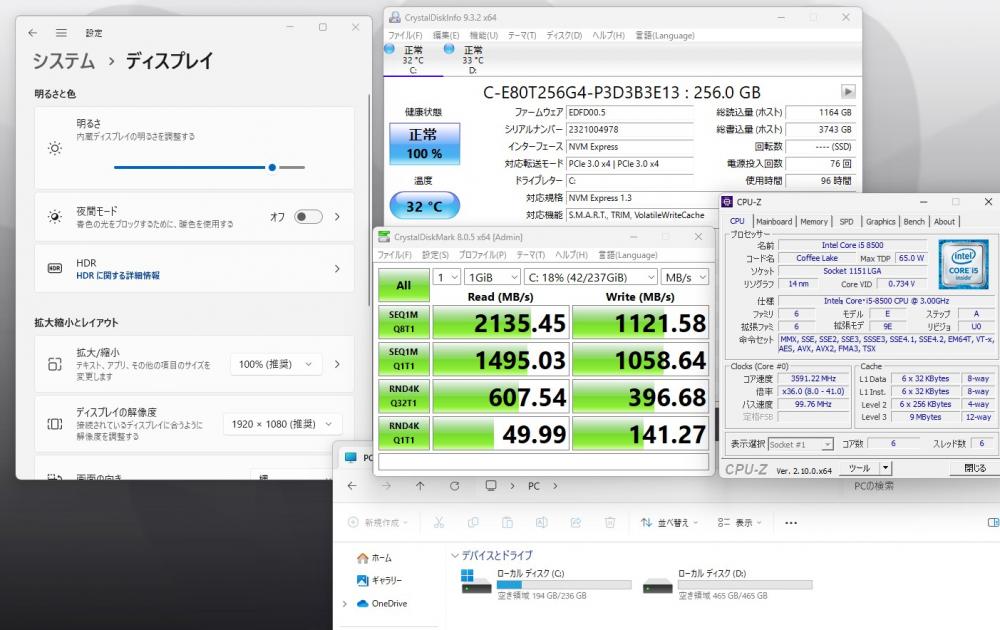Image resolution: width=1000 pixels, height=630 pixels.
Task: Open the C: 18% drive selection dropdown
Action: (x=591, y=277)
